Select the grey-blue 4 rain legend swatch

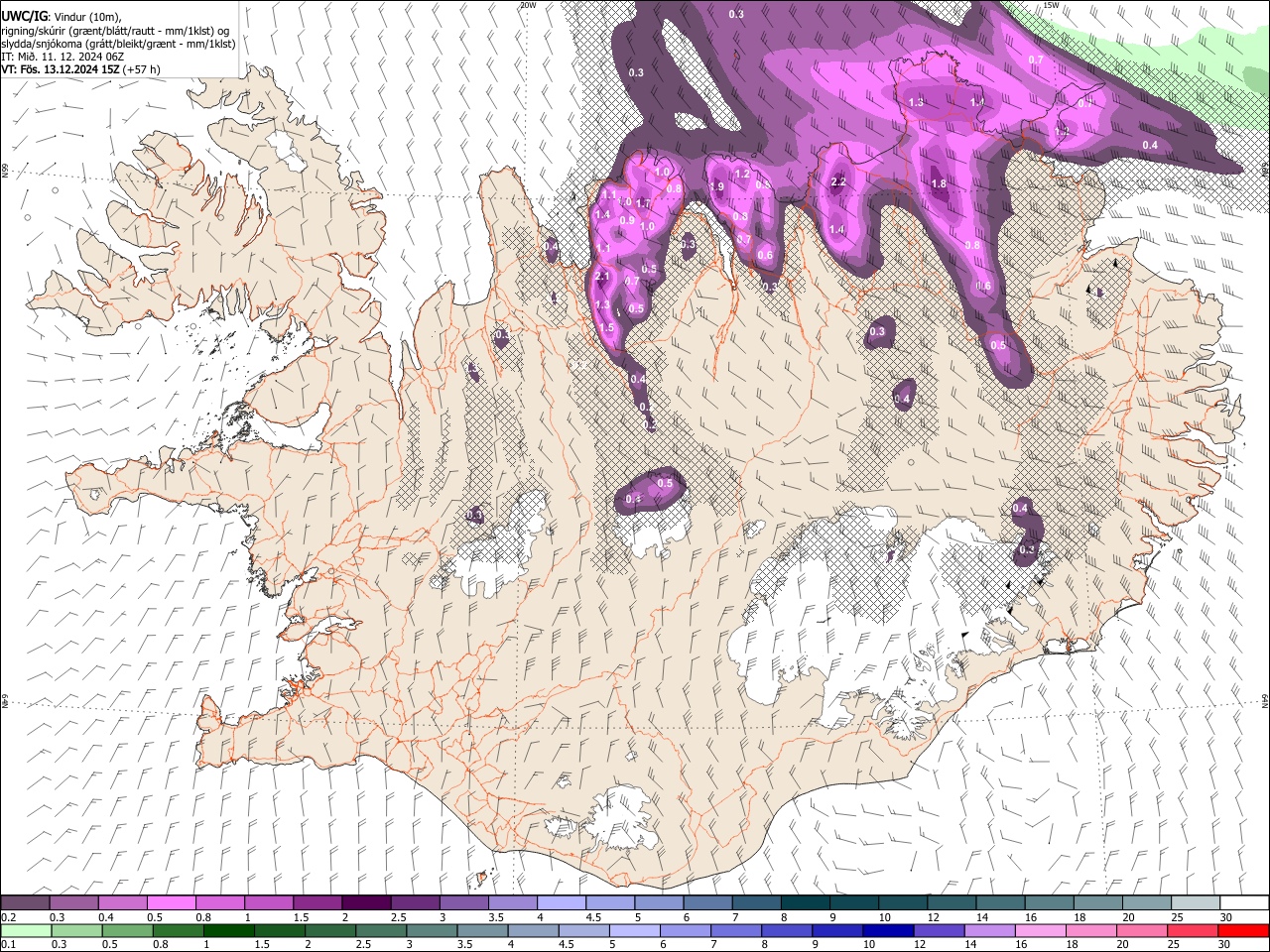(x=533, y=930)
